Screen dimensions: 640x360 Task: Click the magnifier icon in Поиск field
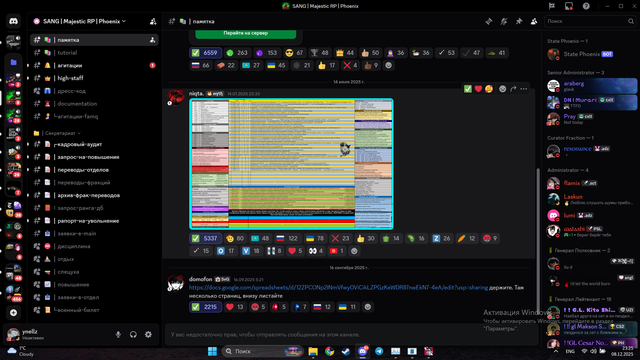pos(631,21)
